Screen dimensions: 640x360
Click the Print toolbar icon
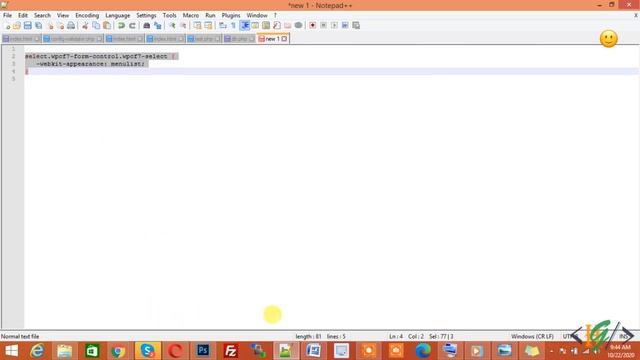tap(71, 26)
